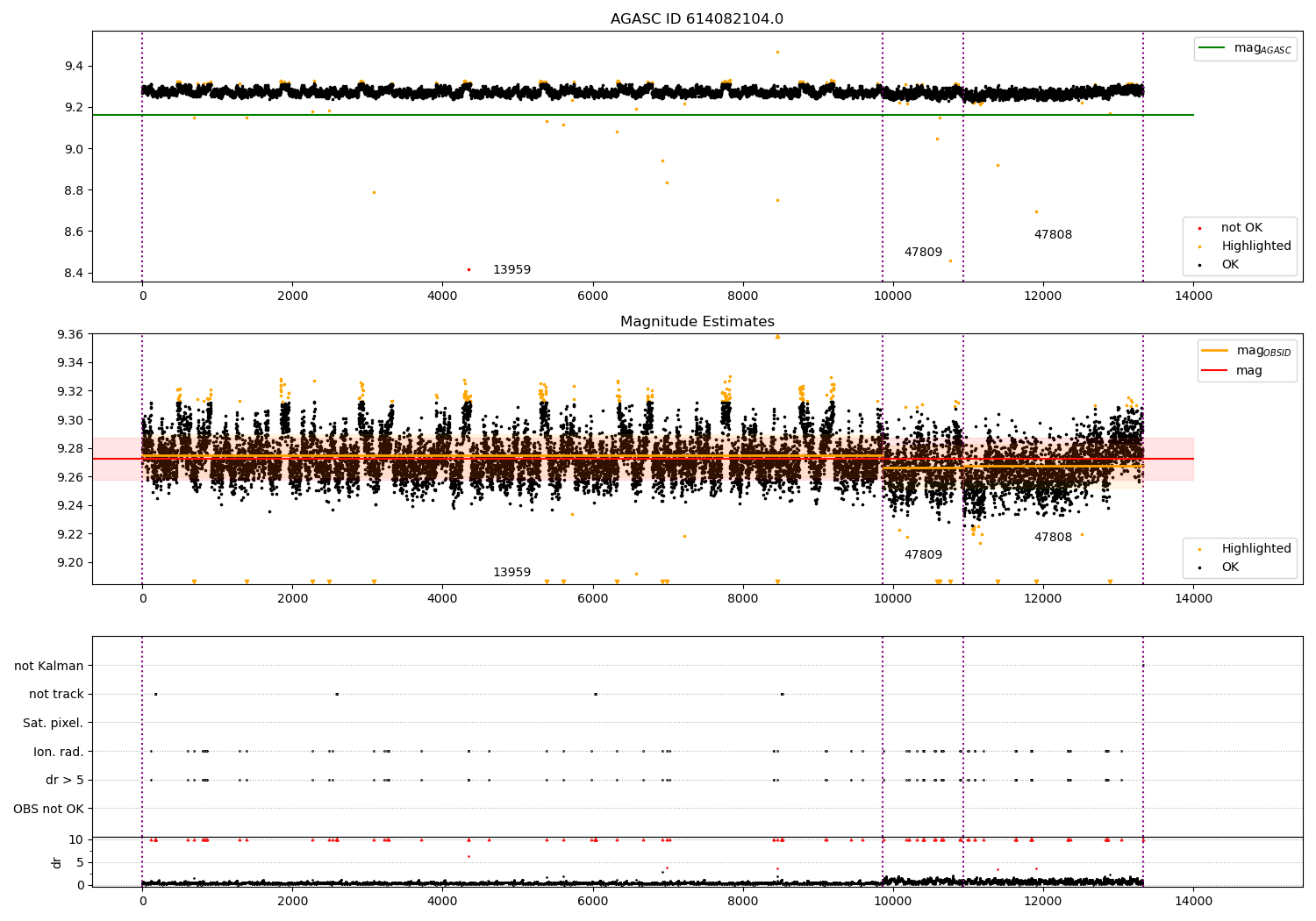Click the "not track" row label
Viewport: 1316px width, 921px height.
pos(56,695)
